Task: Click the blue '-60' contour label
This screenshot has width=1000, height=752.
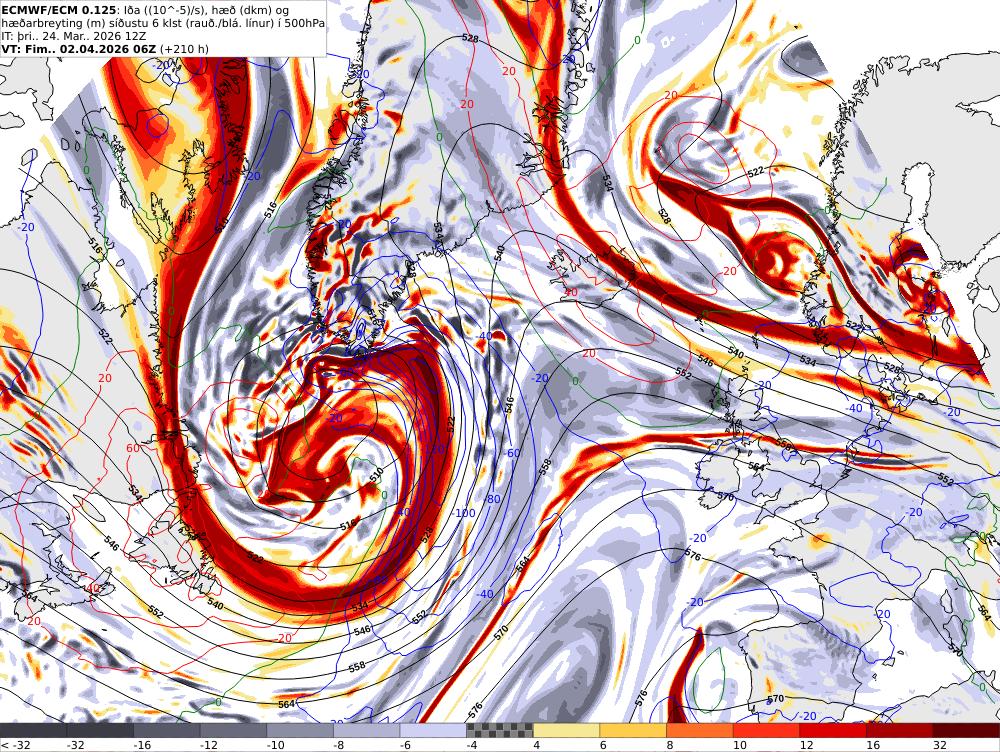Action: coord(511,453)
